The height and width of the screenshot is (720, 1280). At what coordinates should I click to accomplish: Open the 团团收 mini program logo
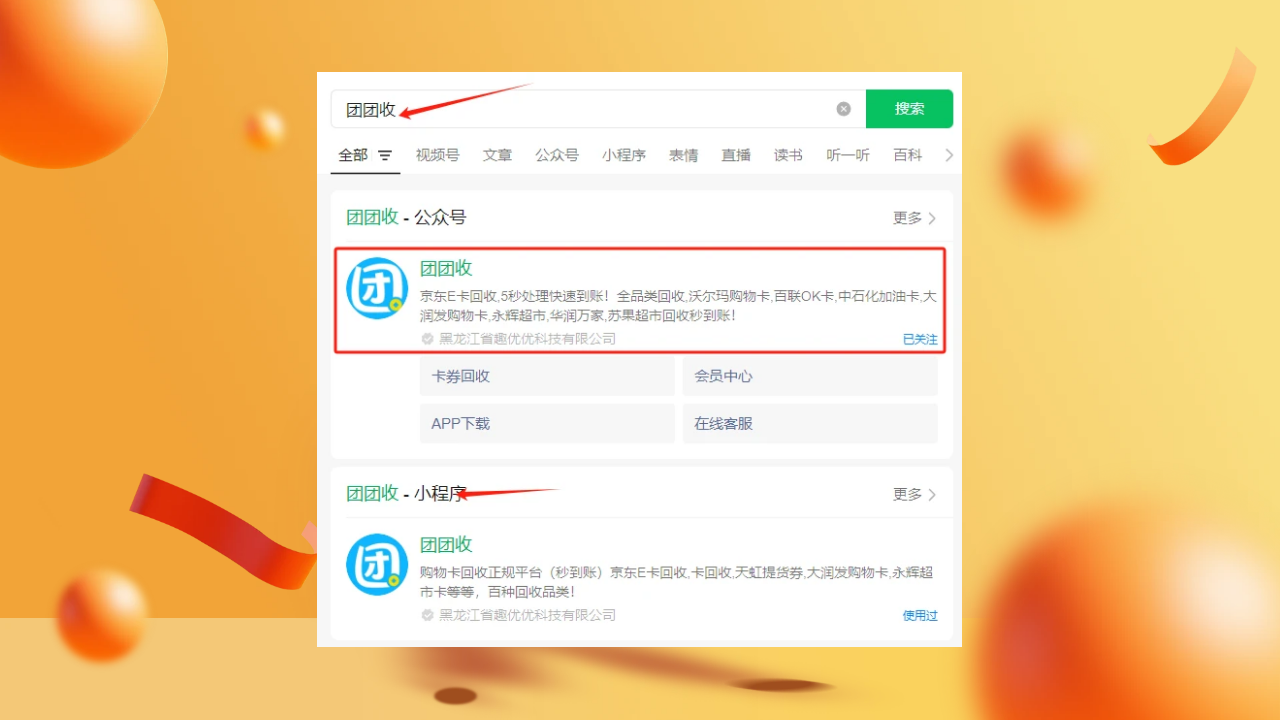377,565
